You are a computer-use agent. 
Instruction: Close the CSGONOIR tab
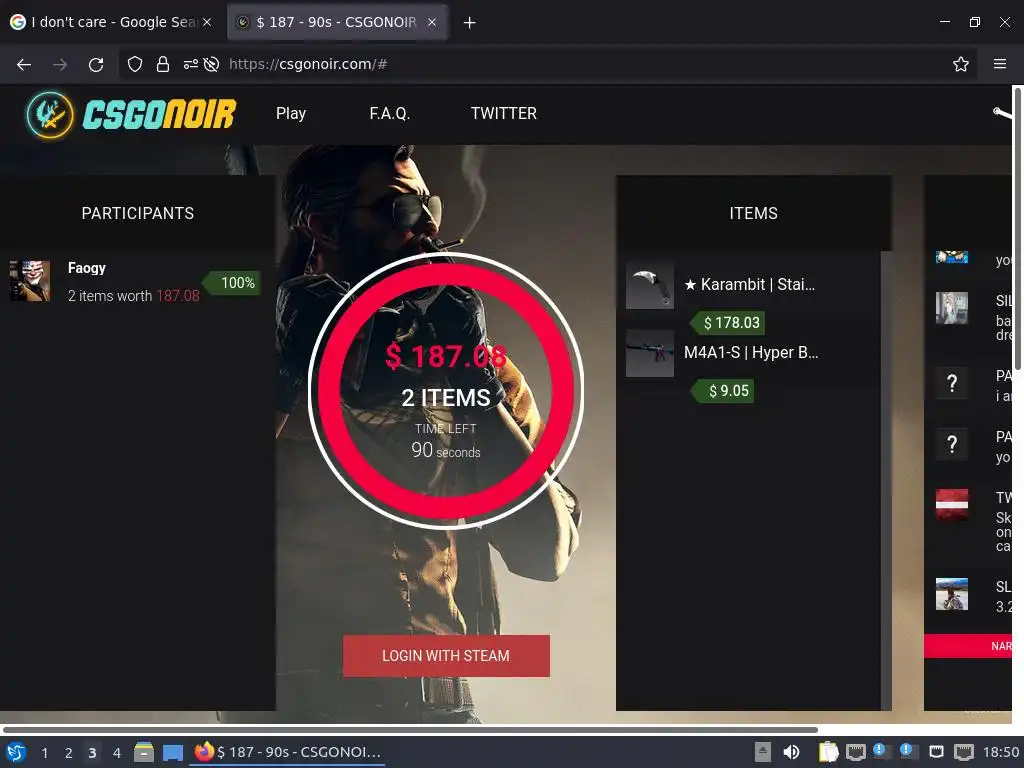tap(432, 22)
